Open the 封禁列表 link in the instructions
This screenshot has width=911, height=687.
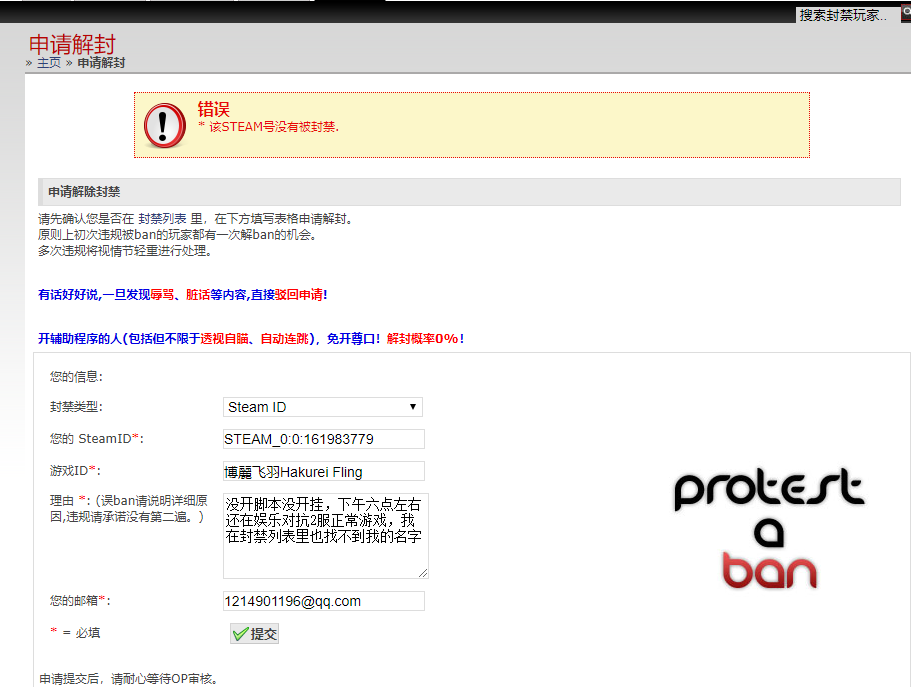(162, 219)
